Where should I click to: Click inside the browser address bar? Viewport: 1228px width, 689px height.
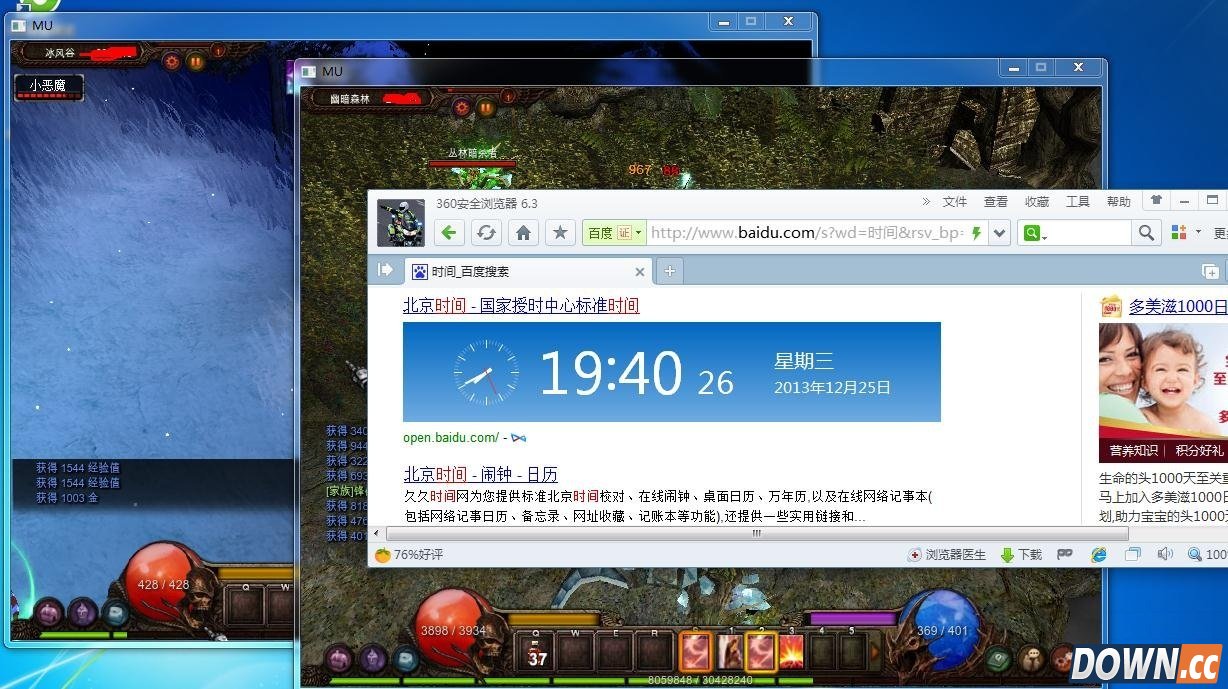[800, 232]
